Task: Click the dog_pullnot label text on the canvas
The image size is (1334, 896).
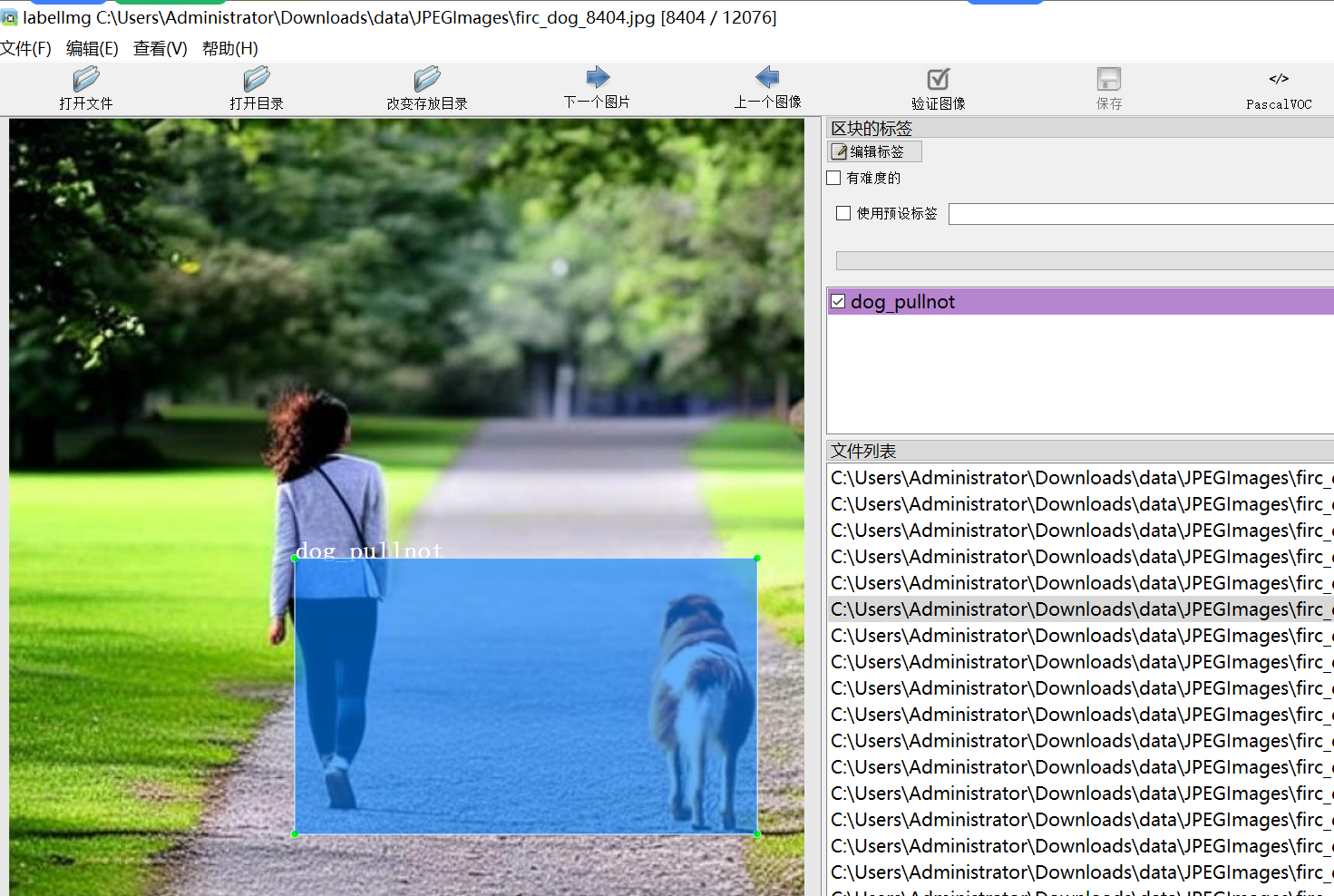Action: coord(369,550)
